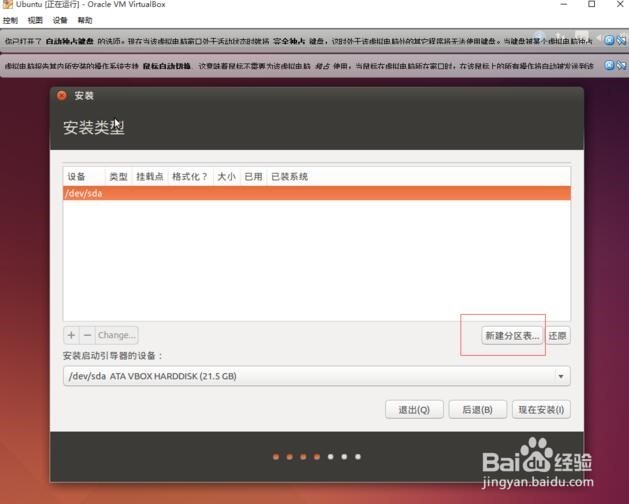Click the VirtualBox icon in title bar

(8, 4)
